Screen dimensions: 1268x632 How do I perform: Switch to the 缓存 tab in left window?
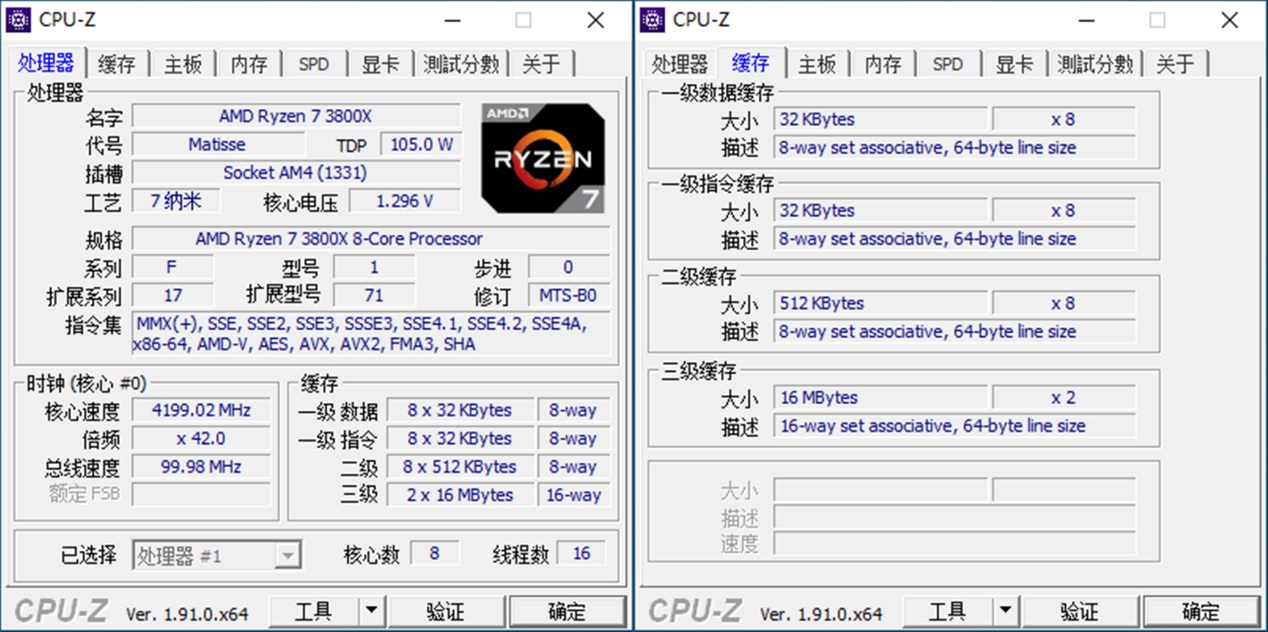(116, 63)
